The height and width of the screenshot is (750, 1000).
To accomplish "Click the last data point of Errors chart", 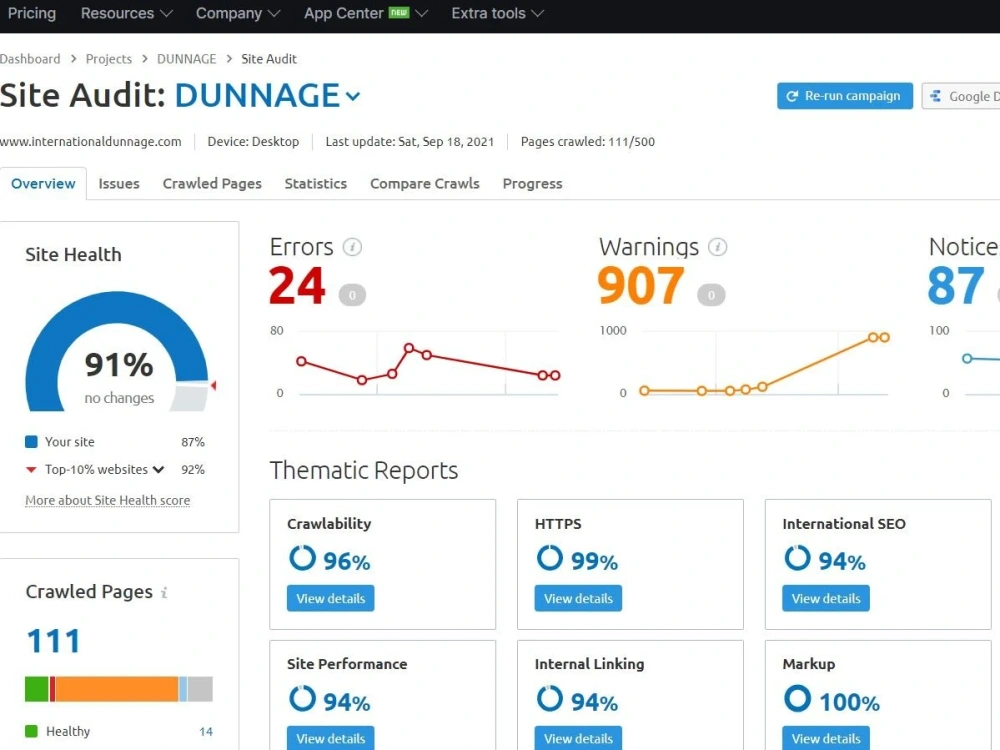I will [555, 376].
